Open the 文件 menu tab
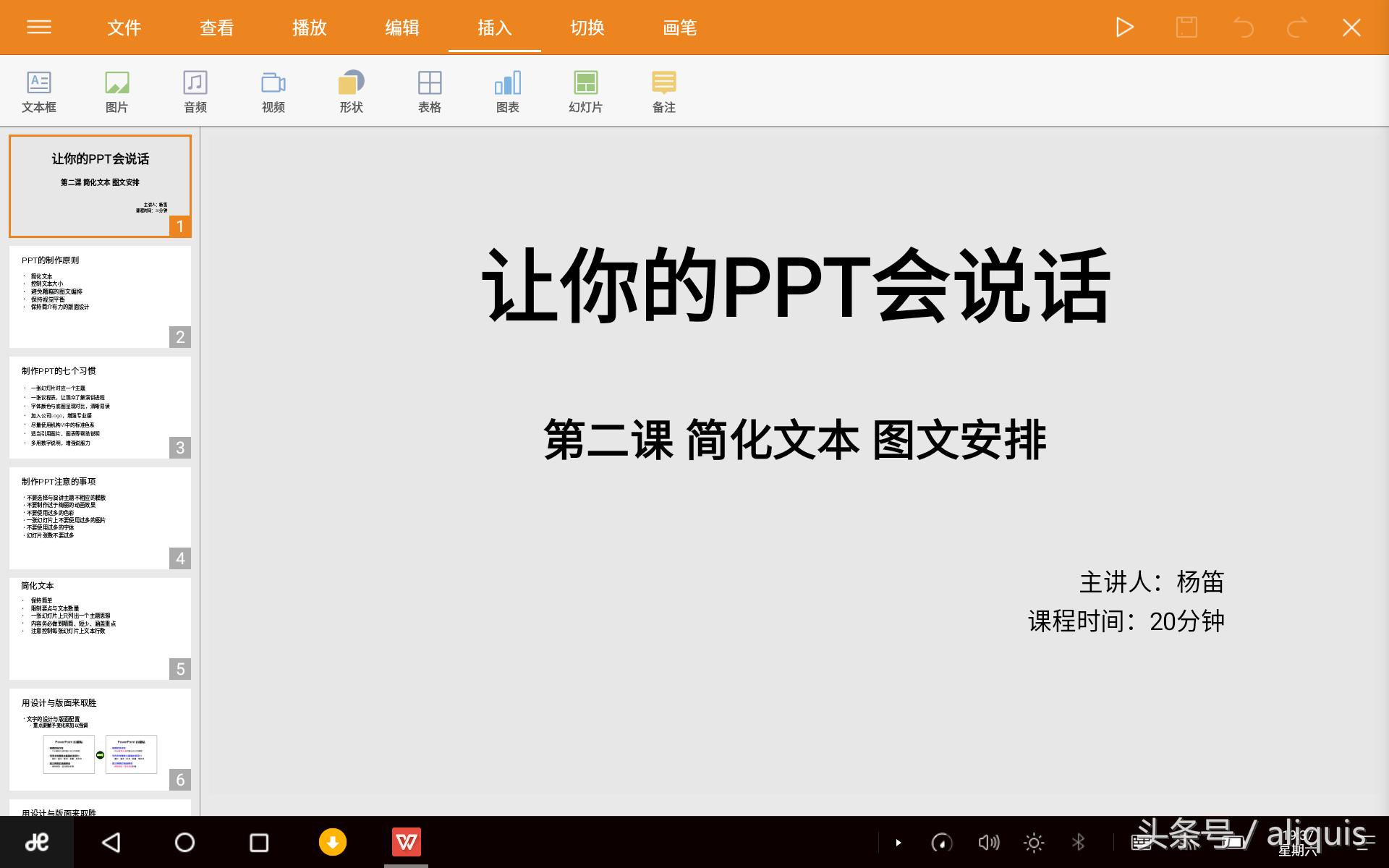This screenshot has width=1389, height=868. 124,27
